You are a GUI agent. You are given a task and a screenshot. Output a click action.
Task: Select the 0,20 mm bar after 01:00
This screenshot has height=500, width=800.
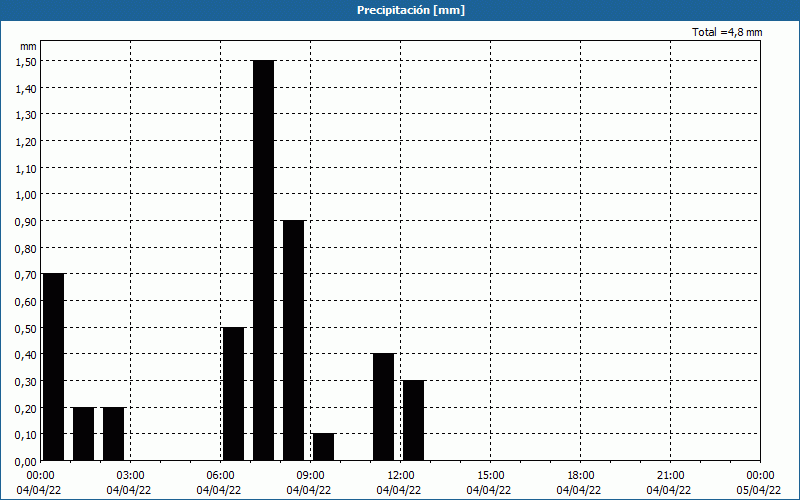pos(84,434)
